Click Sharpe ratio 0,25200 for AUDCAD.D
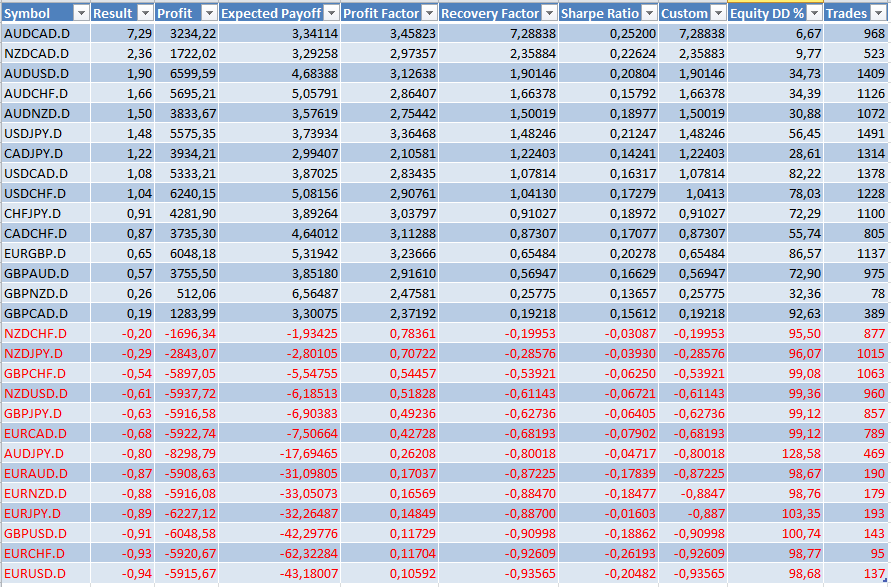Image resolution: width=891 pixels, height=587 pixels. pyautogui.click(x=632, y=34)
